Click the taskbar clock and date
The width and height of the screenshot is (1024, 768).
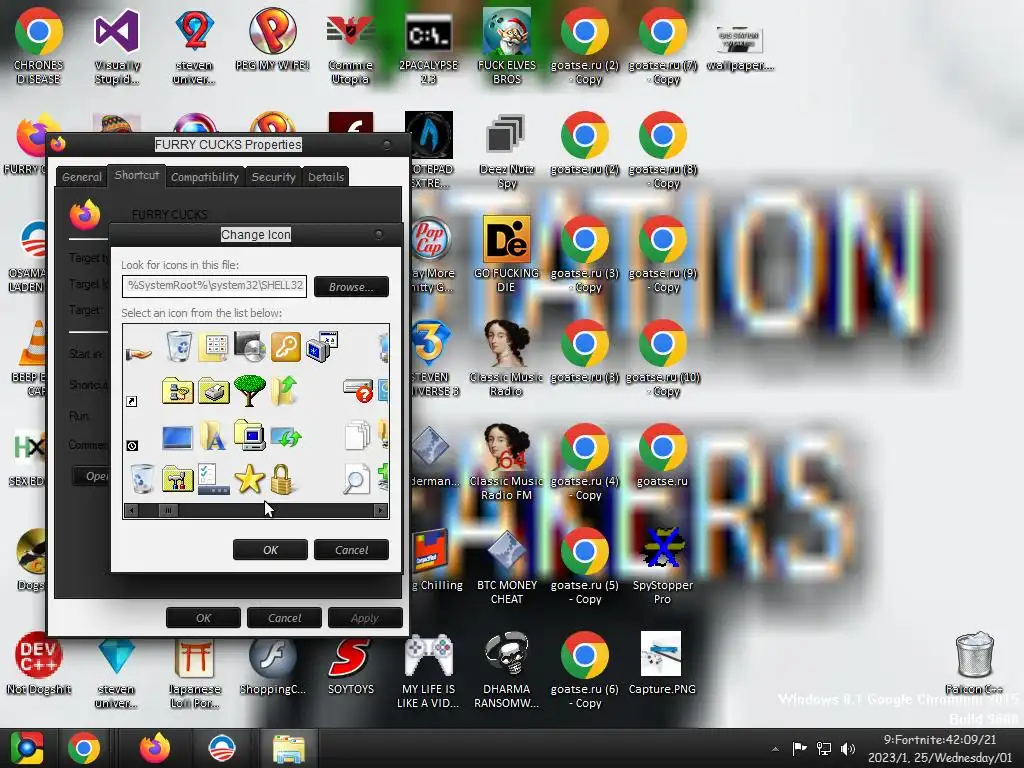[x=940, y=748]
